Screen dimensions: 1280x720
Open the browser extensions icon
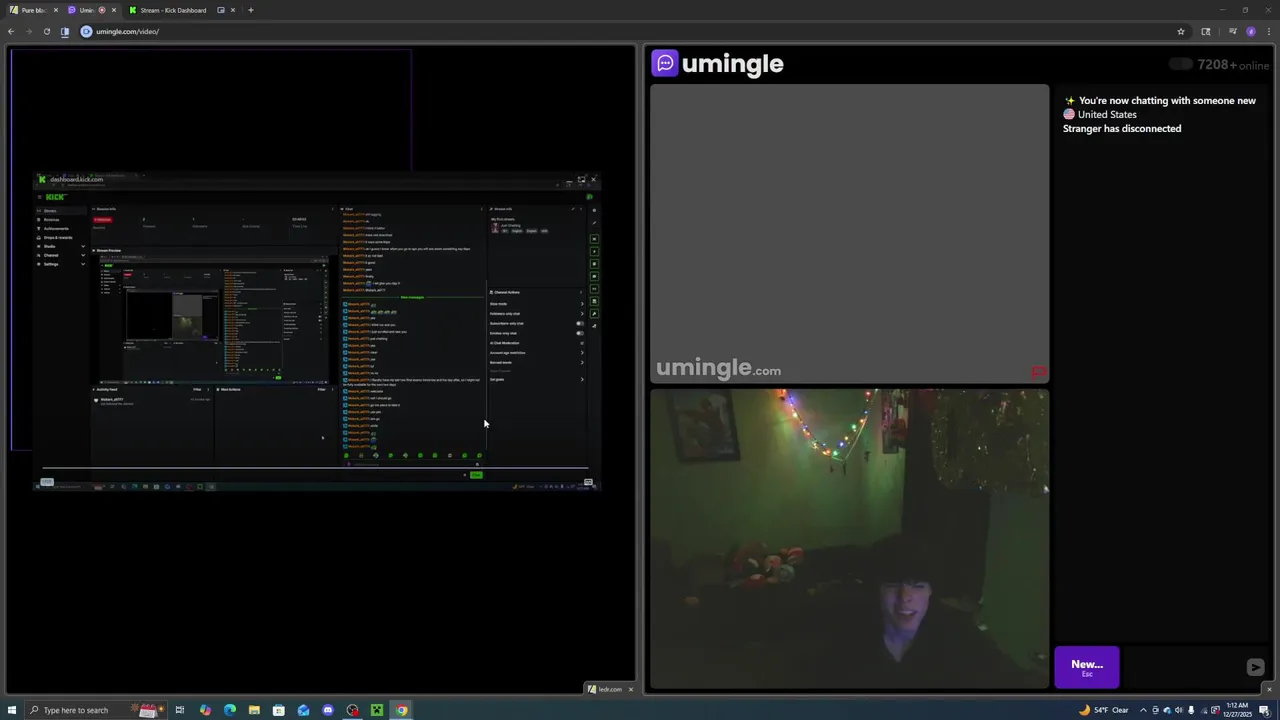[1206, 31]
